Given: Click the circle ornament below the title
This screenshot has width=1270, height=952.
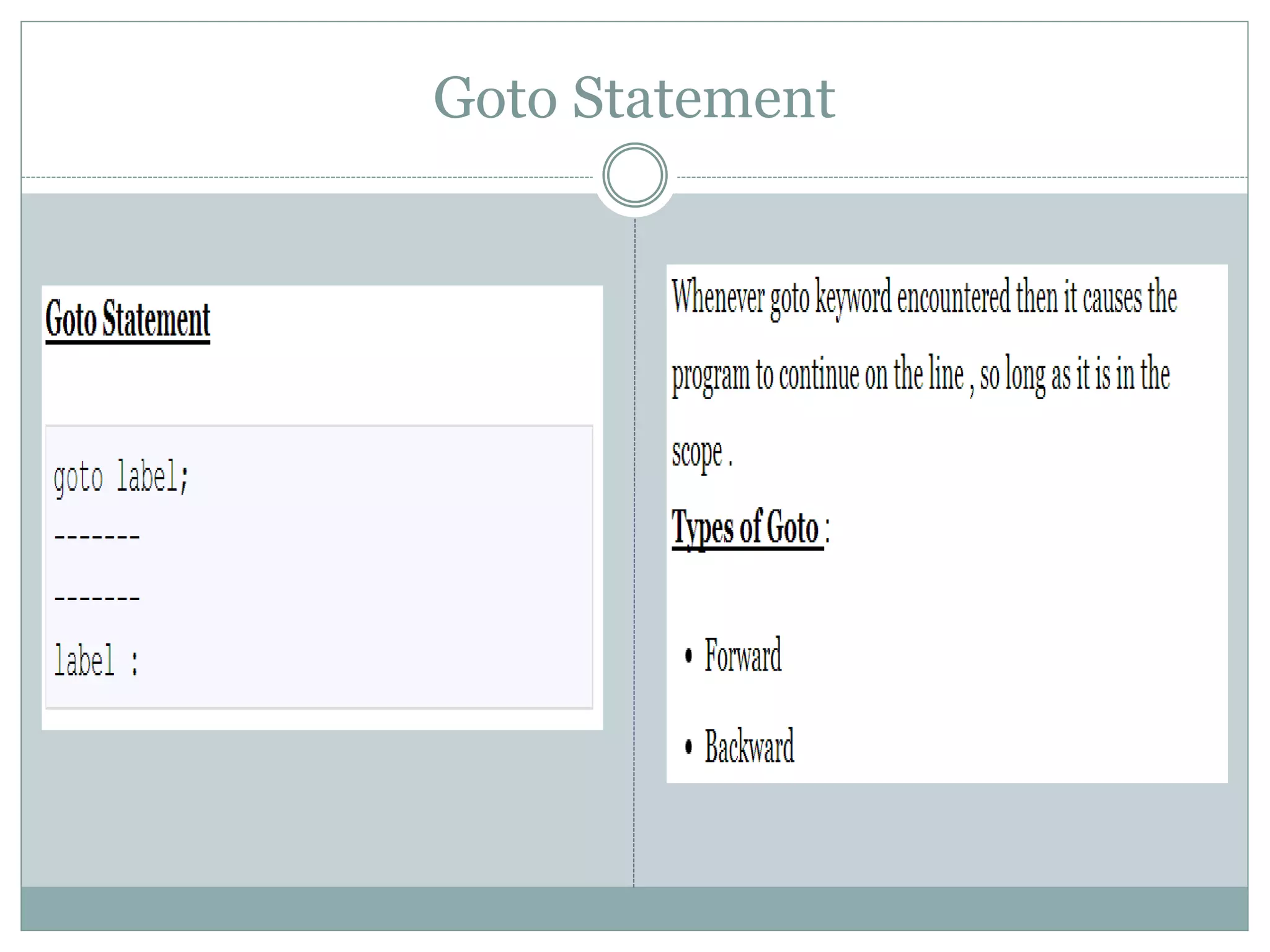Looking at the screenshot, I should (x=634, y=175).
